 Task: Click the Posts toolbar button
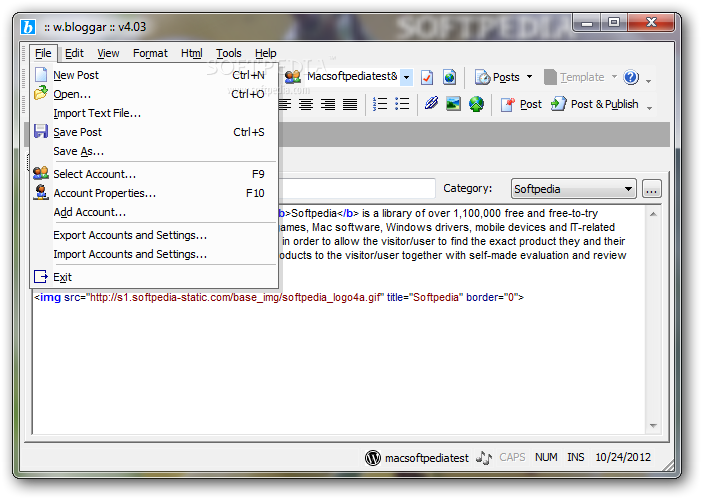click(x=497, y=77)
